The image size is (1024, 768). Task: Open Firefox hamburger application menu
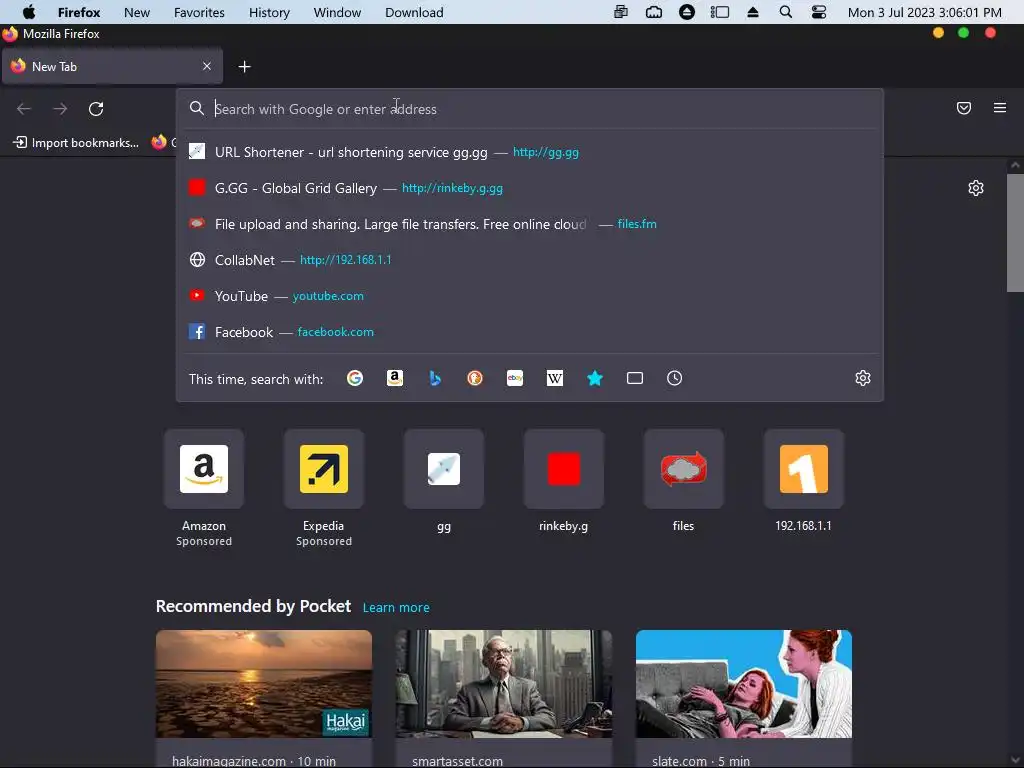[1000, 108]
